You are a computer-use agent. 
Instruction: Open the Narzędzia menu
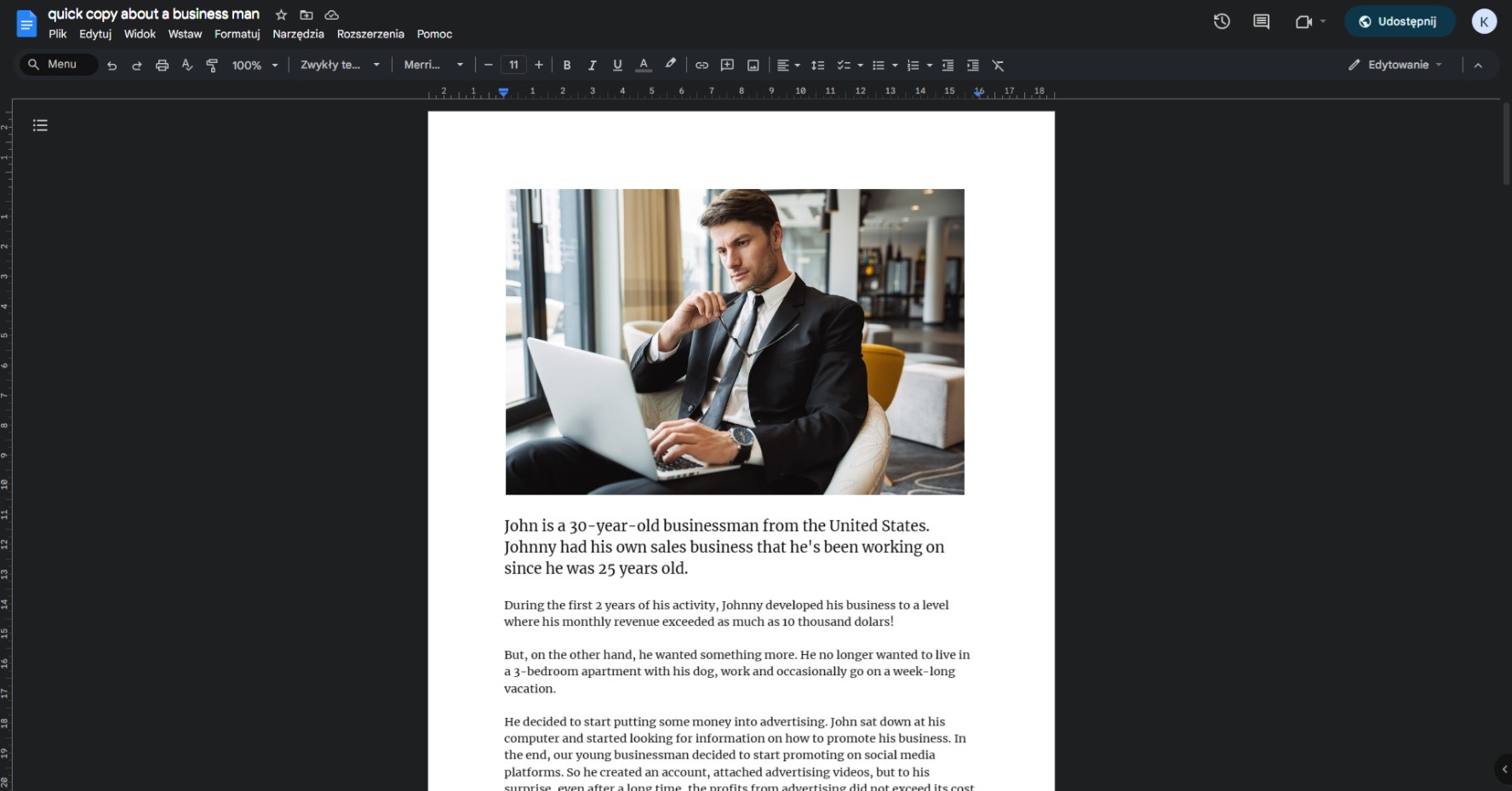[x=297, y=34]
